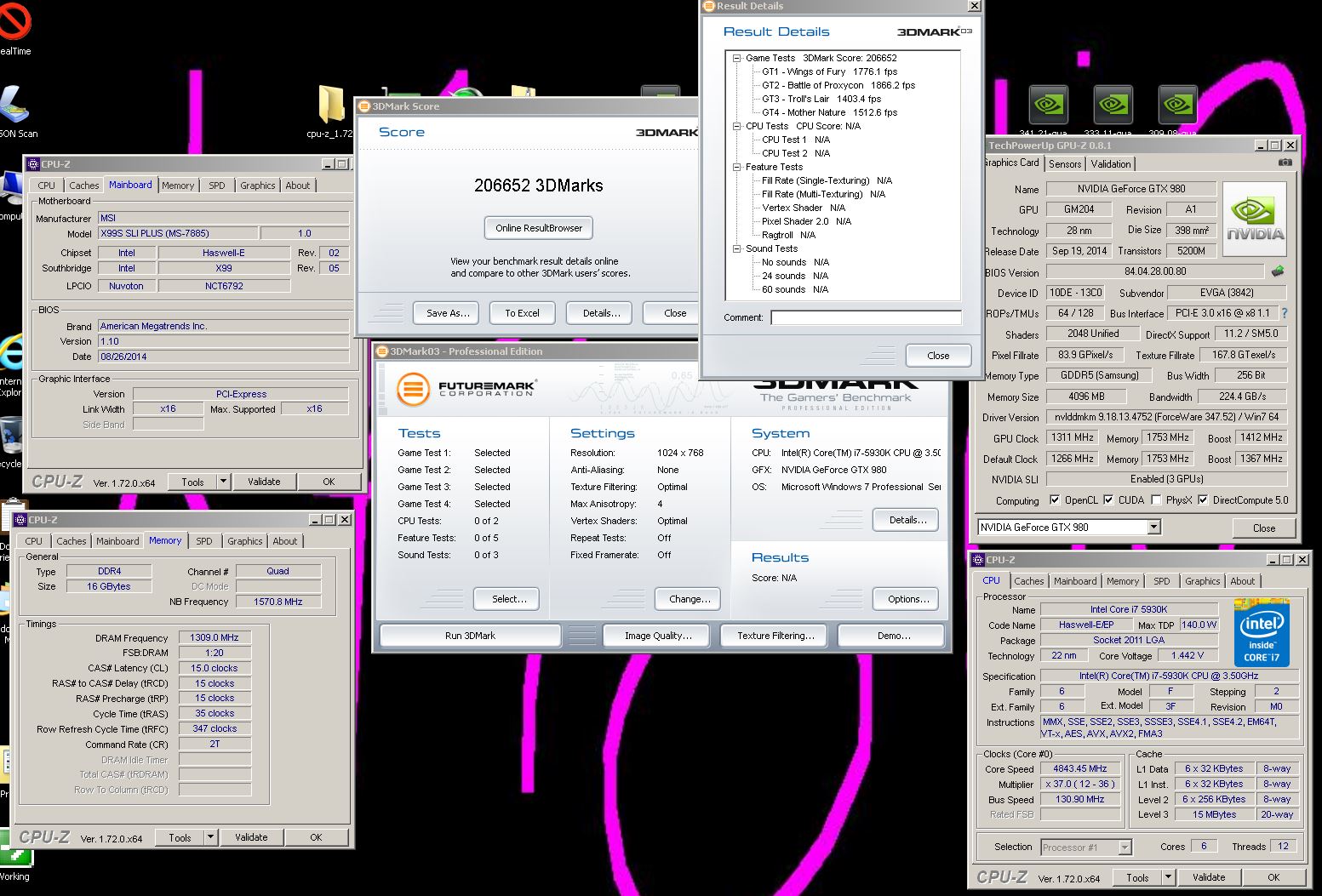Image resolution: width=1322 pixels, height=896 pixels.
Task: Switch to Sensors tab in GPU-Z
Action: tap(1065, 164)
